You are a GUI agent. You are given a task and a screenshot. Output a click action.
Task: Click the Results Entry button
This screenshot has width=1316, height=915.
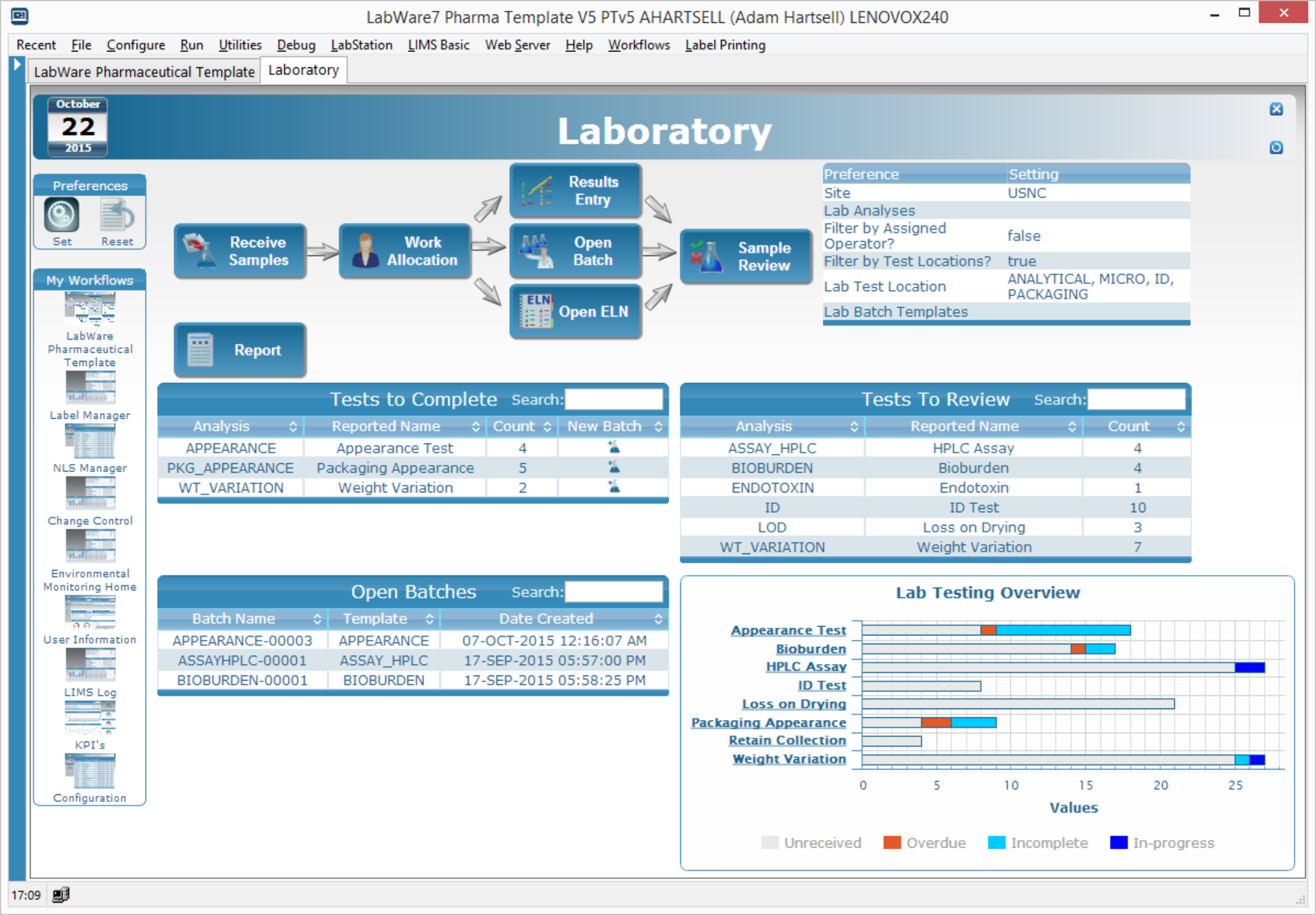pos(575,191)
